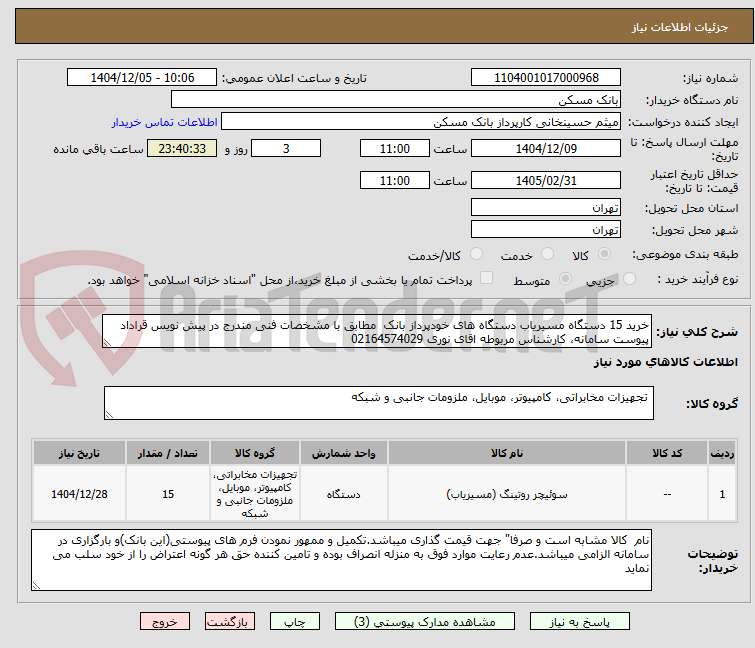Viewport: 755px width, 648px height.
Task: Click the چاپ print button
Action: 295,622
